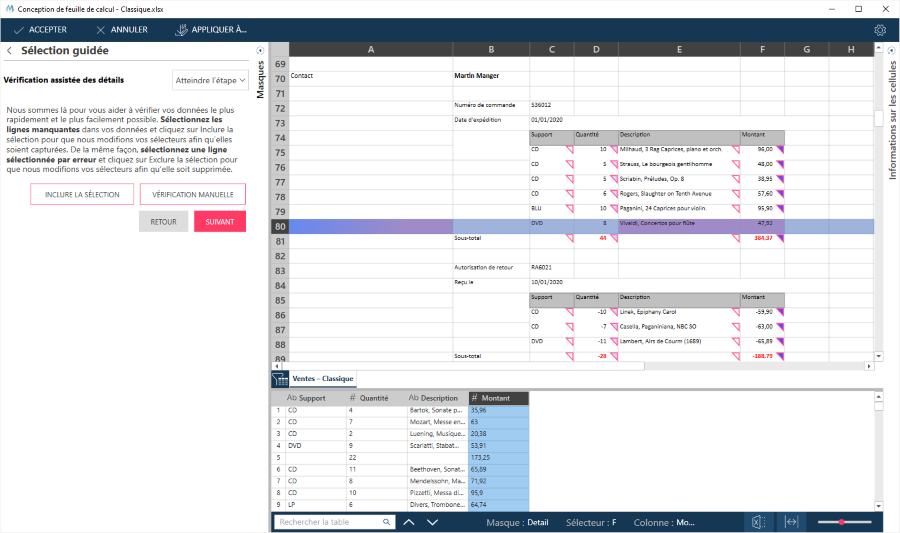Click the Vérification manuelle button

(x=193, y=194)
